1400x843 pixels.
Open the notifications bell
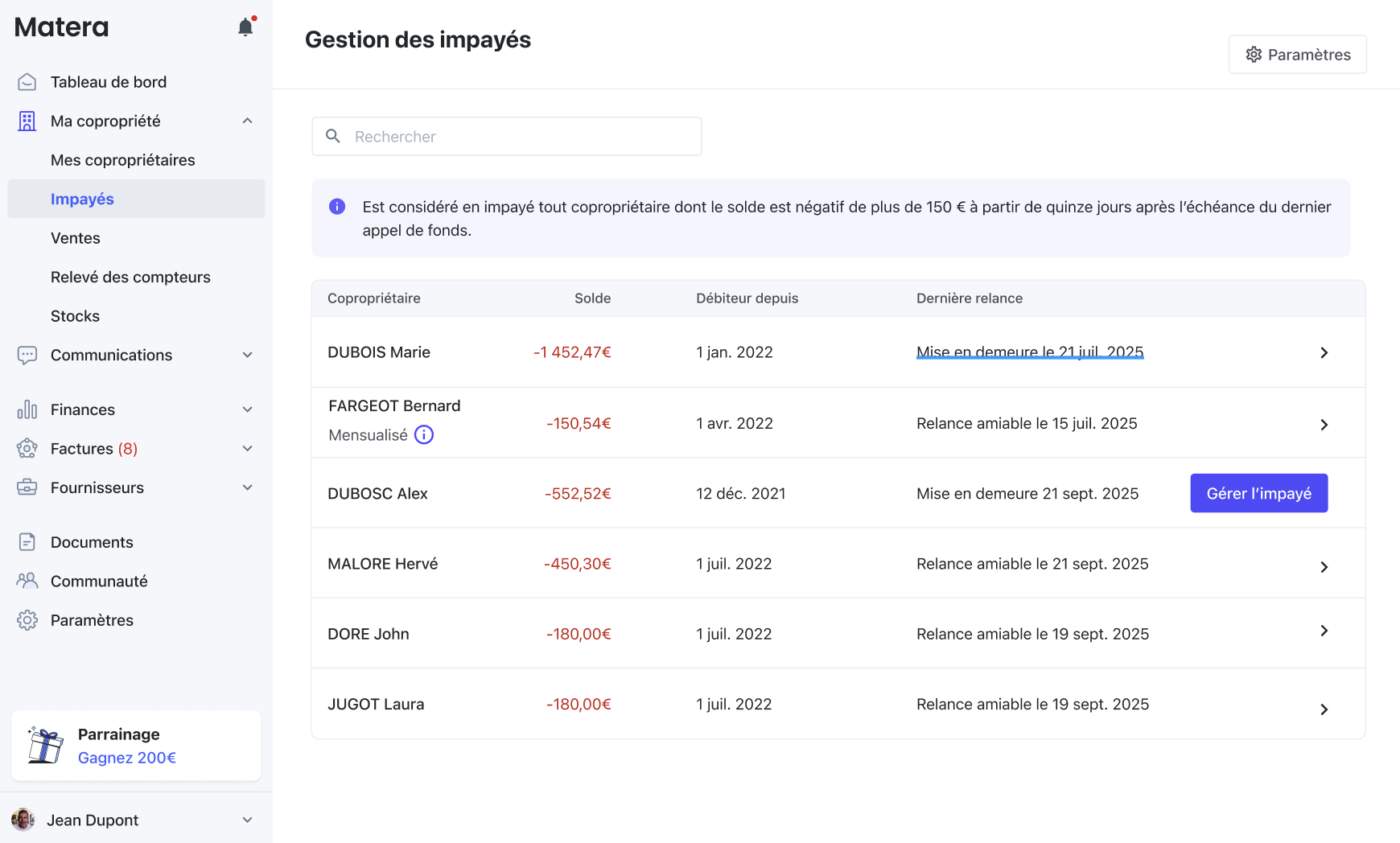245,27
